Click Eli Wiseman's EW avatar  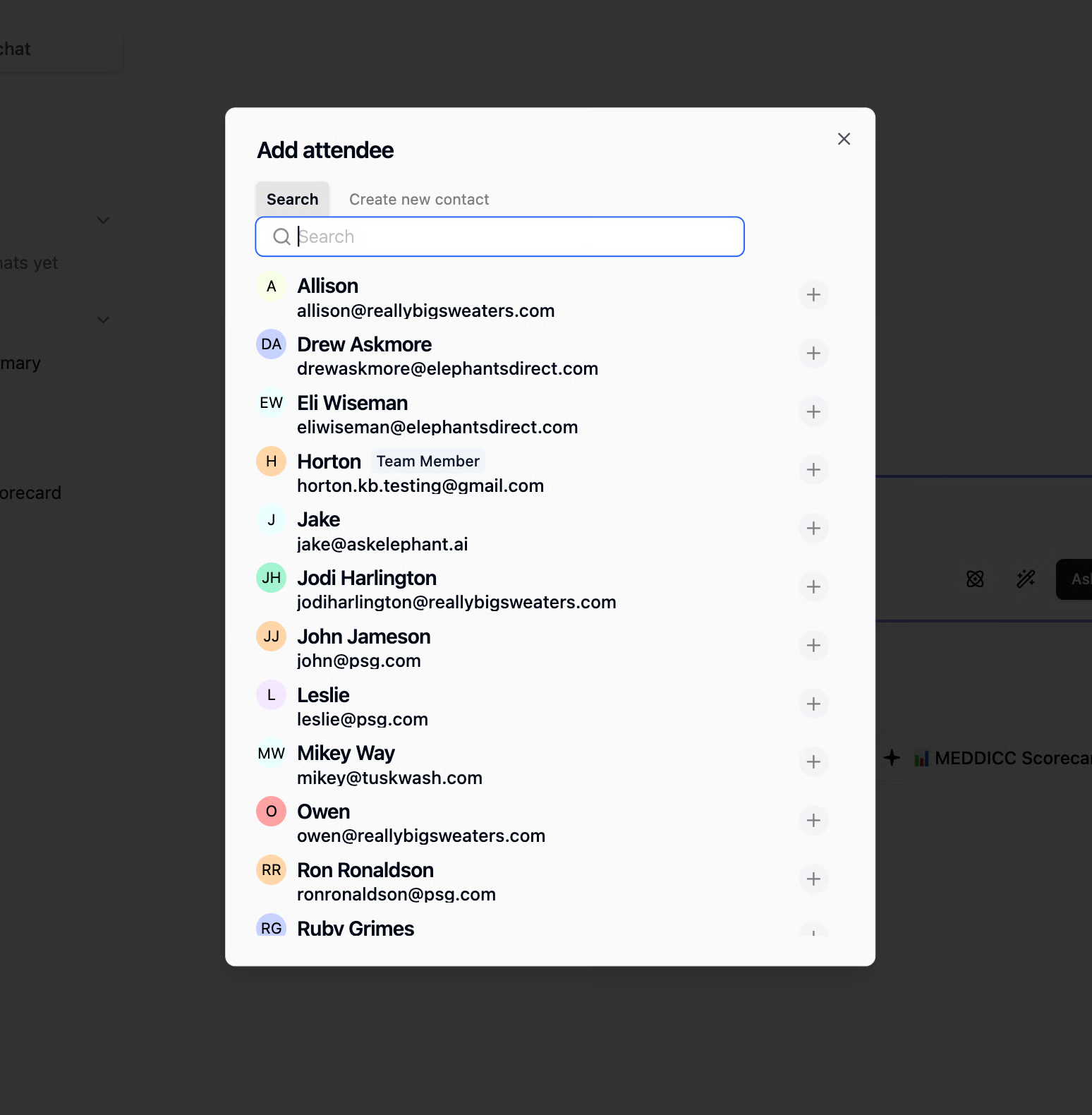point(271,403)
